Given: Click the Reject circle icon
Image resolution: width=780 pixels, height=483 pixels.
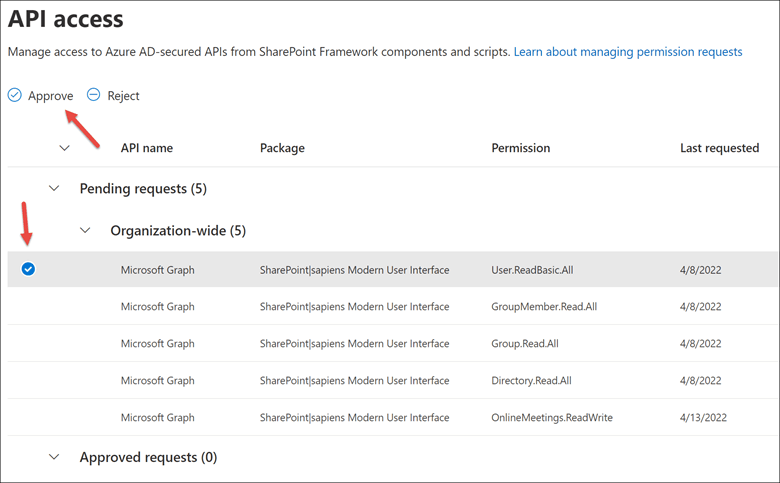Looking at the screenshot, I should [x=94, y=95].
